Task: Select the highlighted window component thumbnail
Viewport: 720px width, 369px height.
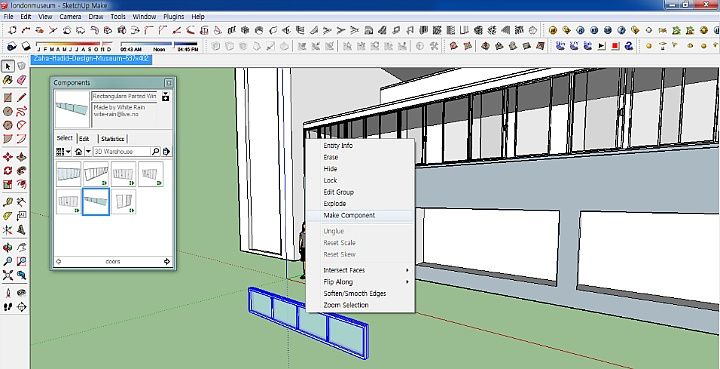Action: click(x=96, y=201)
